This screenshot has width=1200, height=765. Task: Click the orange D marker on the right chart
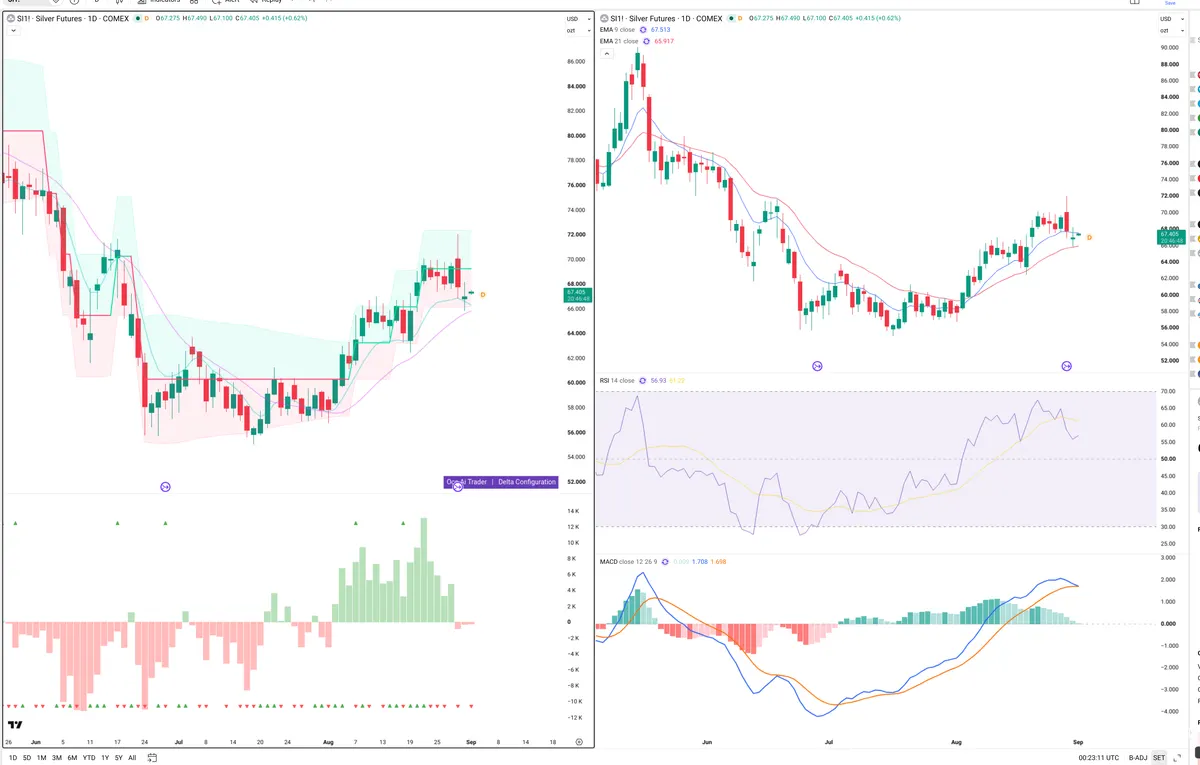pyautogui.click(x=1089, y=237)
